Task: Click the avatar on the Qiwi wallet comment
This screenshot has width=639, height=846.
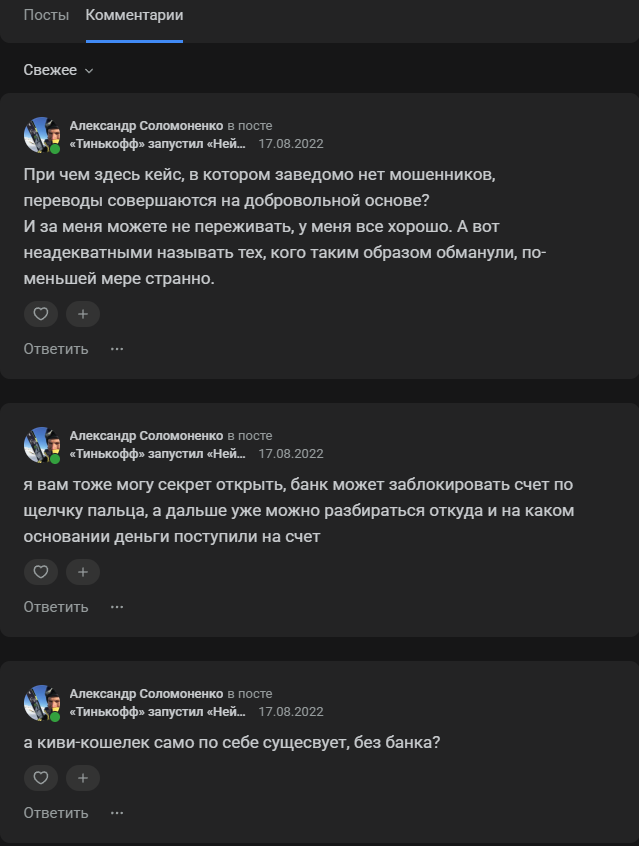Action: (x=42, y=703)
